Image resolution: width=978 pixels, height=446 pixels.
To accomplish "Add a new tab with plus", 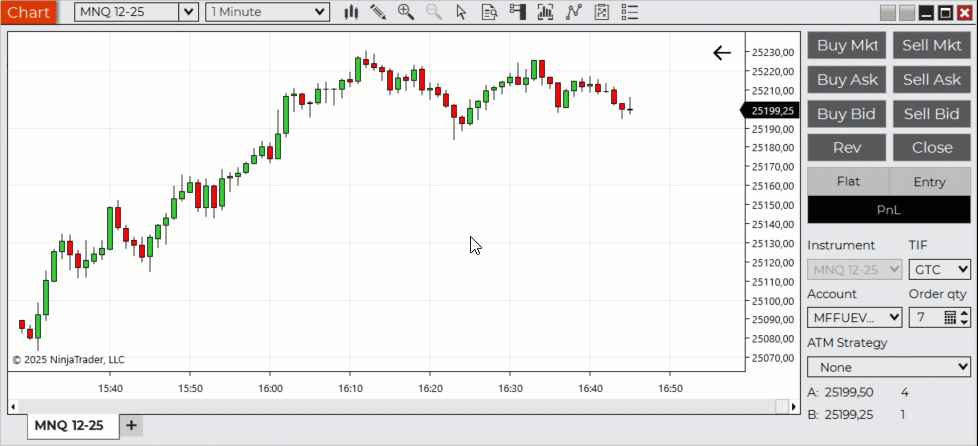I will [x=131, y=425].
